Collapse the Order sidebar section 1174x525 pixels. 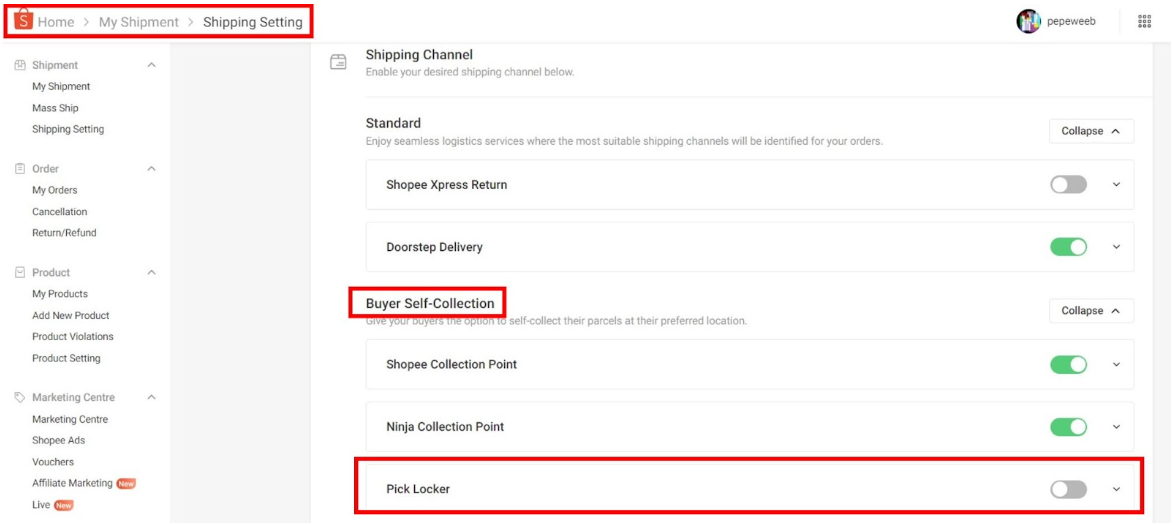pyautogui.click(x=152, y=169)
